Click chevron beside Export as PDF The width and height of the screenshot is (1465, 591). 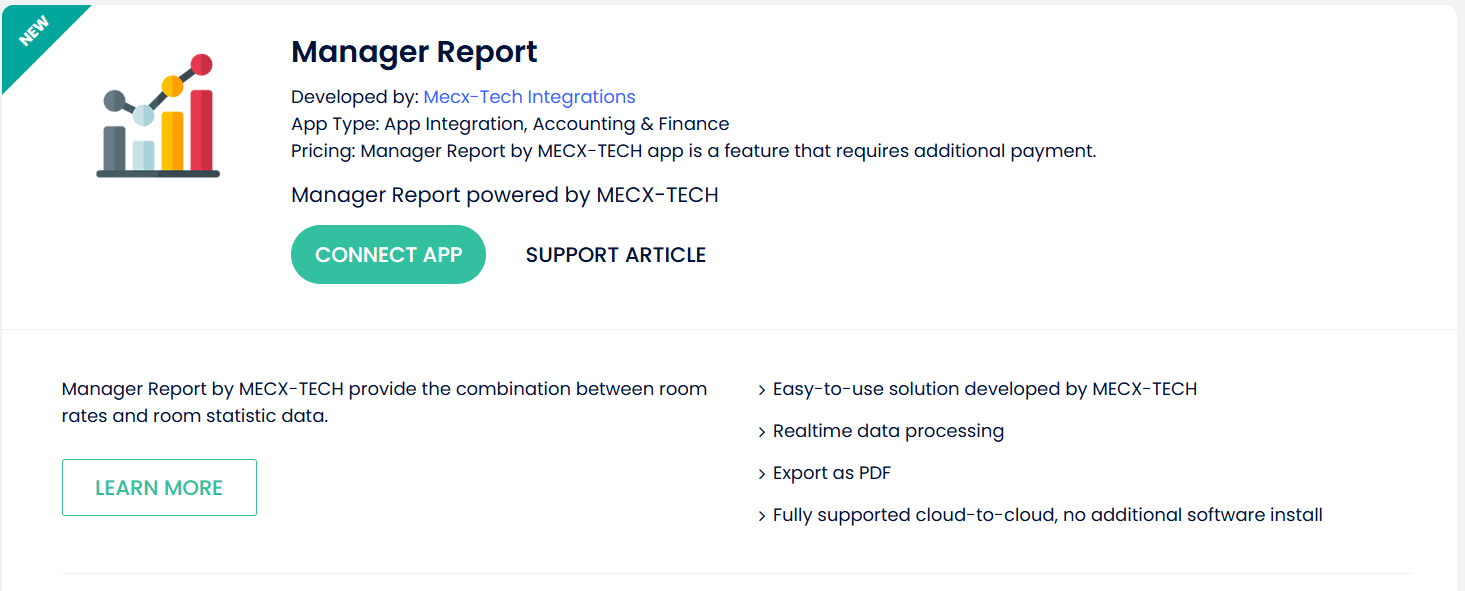762,474
